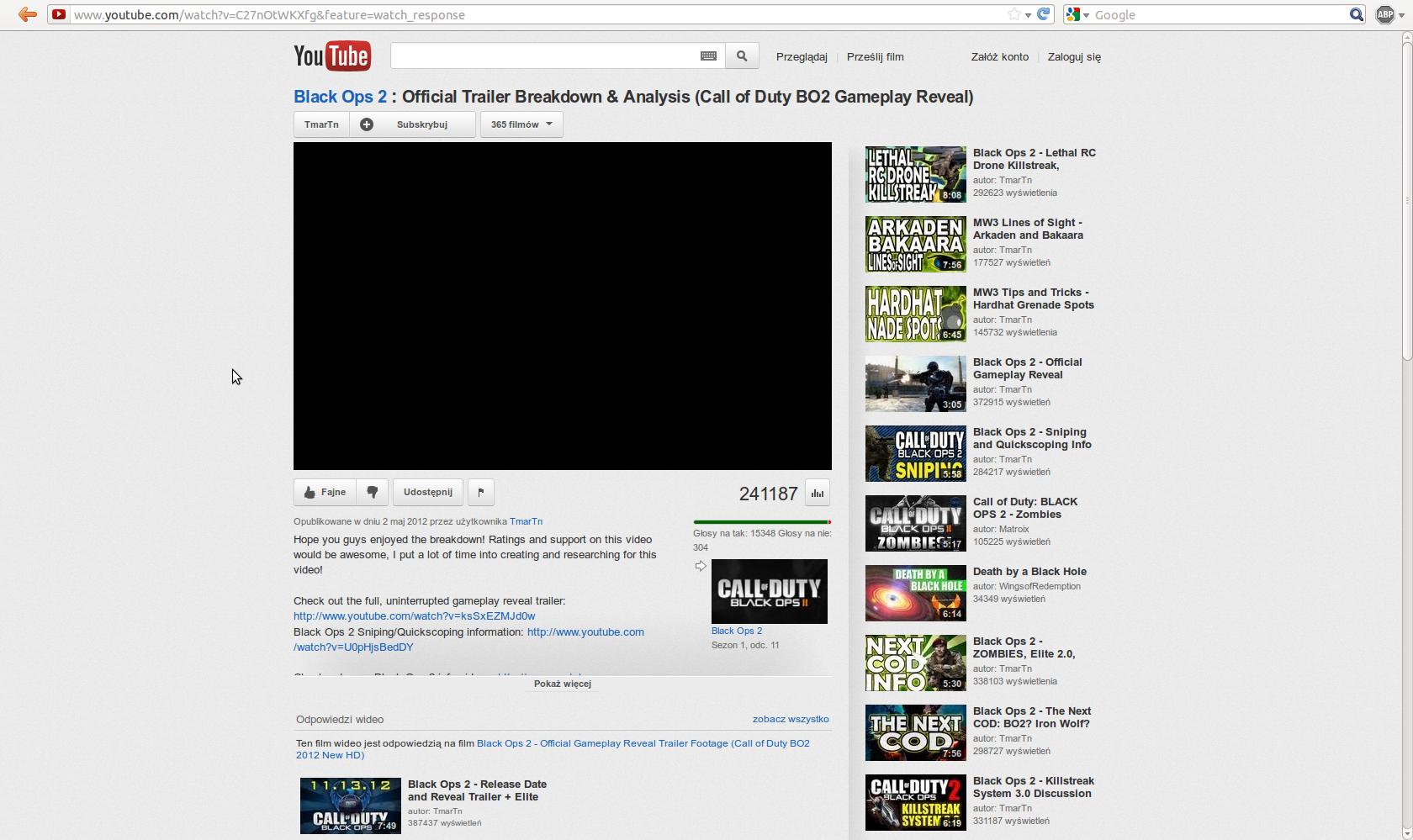Open the Black Ops 2 show link under the thumbnail
Screen dimensions: 1413x840
click(x=737, y=631)
